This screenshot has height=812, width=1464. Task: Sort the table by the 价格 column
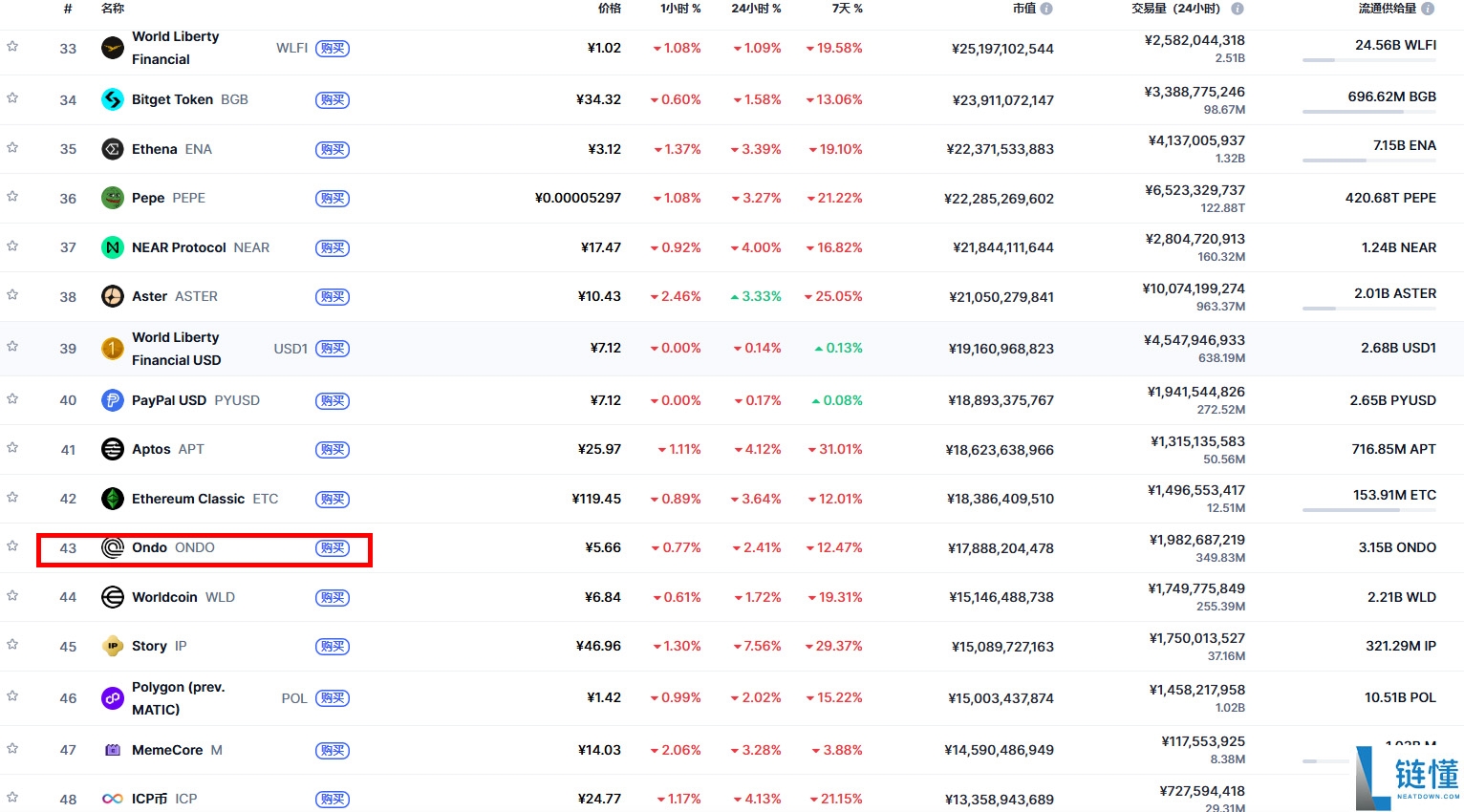coord(610,9)
